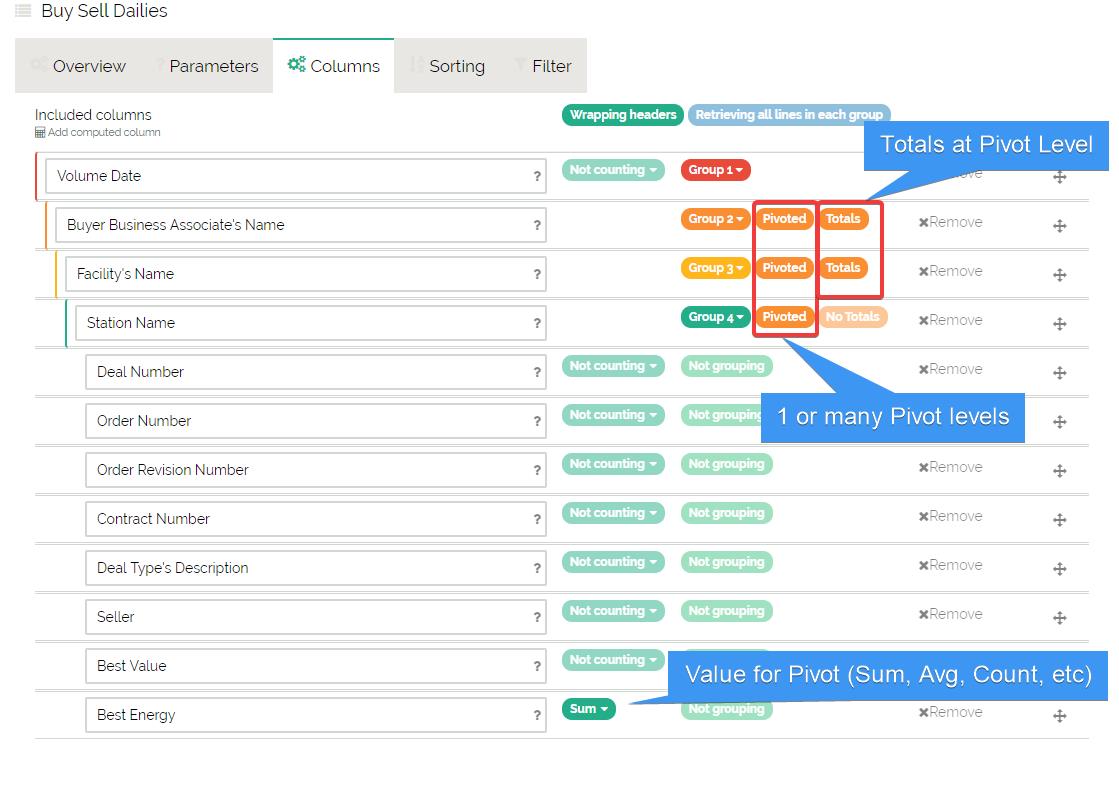Open the Sum aggregate dropdown for Best Energy
The image size is (1119, 799).
(588, 709)
